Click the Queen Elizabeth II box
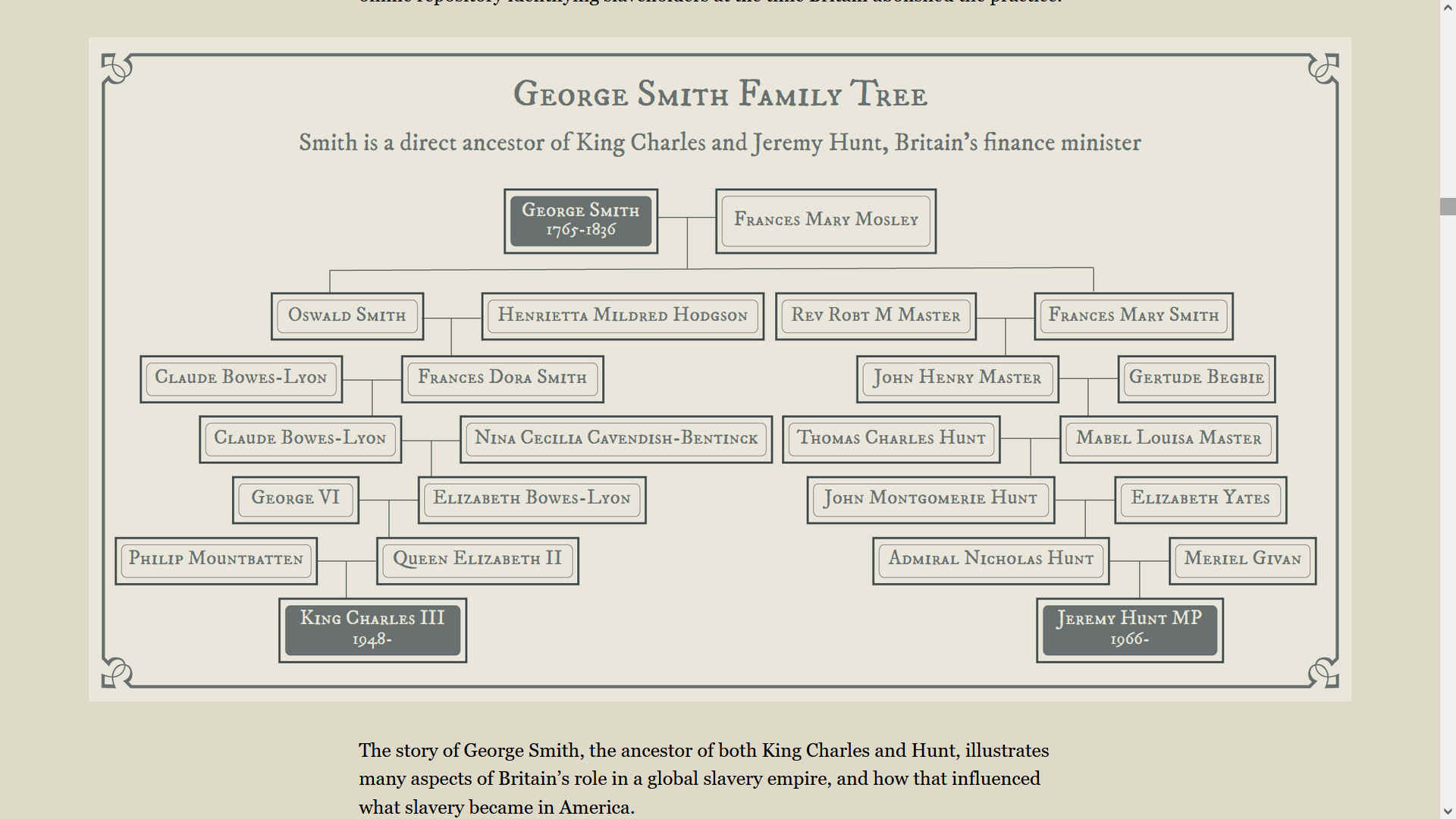This screenshot has width=1456, height=819. coord(478,560)
